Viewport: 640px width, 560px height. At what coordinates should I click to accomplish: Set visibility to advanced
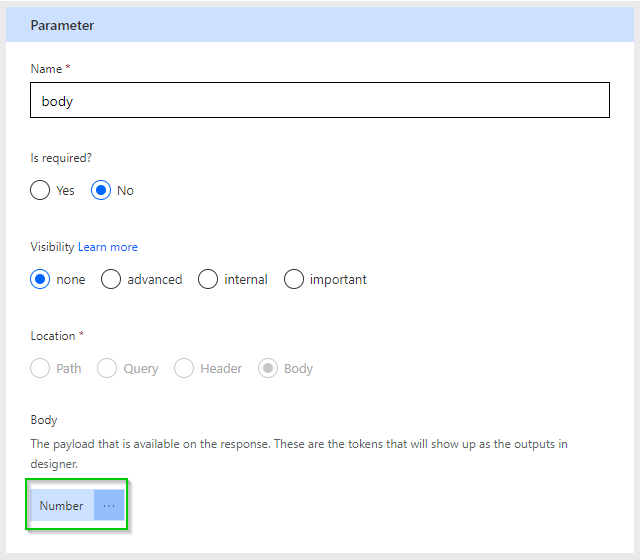coord(111,280)
